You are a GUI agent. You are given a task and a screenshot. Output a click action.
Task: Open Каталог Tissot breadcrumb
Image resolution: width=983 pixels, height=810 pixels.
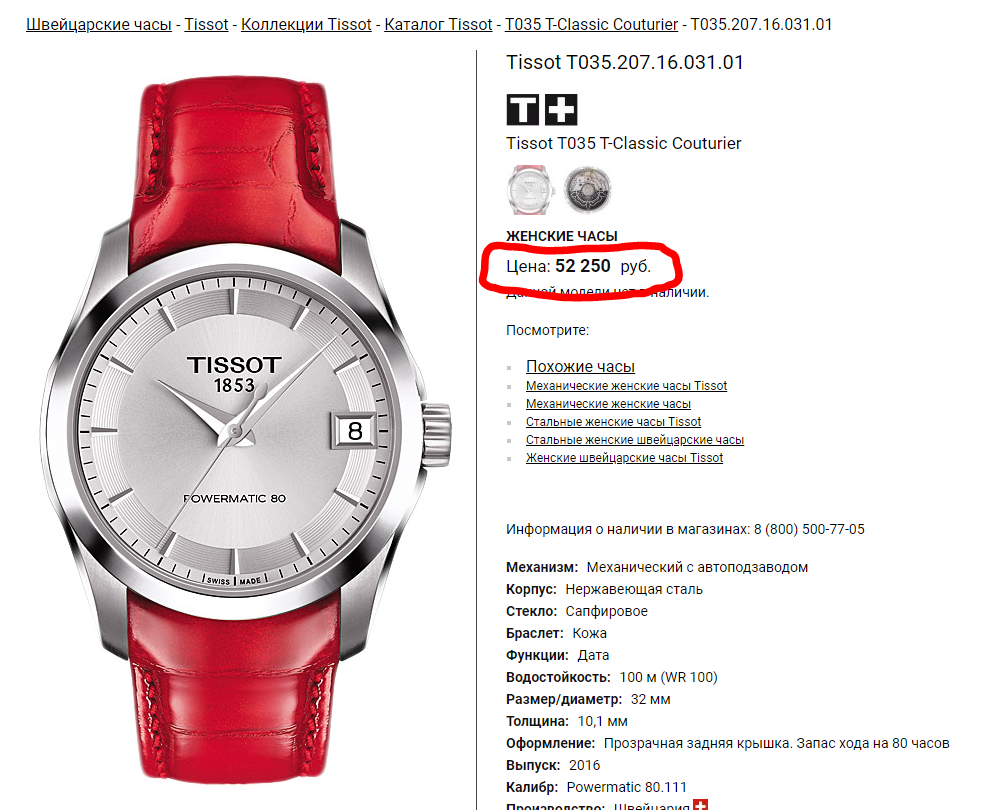point(438,24)
